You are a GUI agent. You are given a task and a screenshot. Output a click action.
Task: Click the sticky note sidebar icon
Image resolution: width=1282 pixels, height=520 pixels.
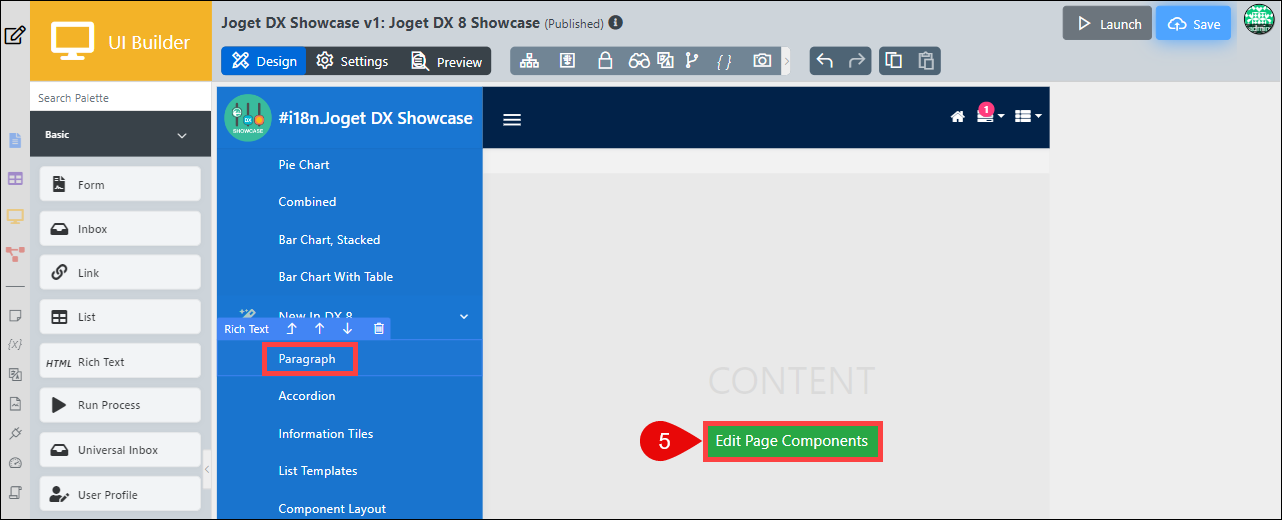click(15, 315)
